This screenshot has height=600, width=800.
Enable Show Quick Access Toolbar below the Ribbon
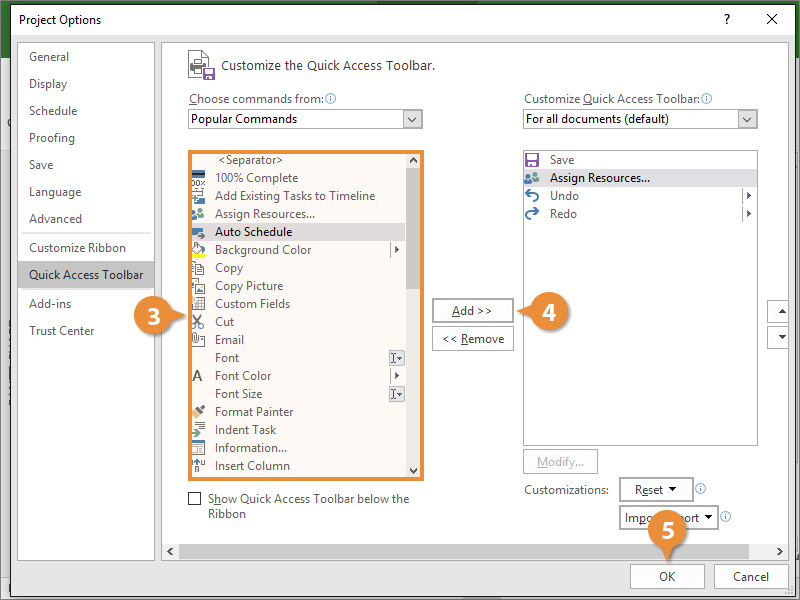tap(194, 499)
